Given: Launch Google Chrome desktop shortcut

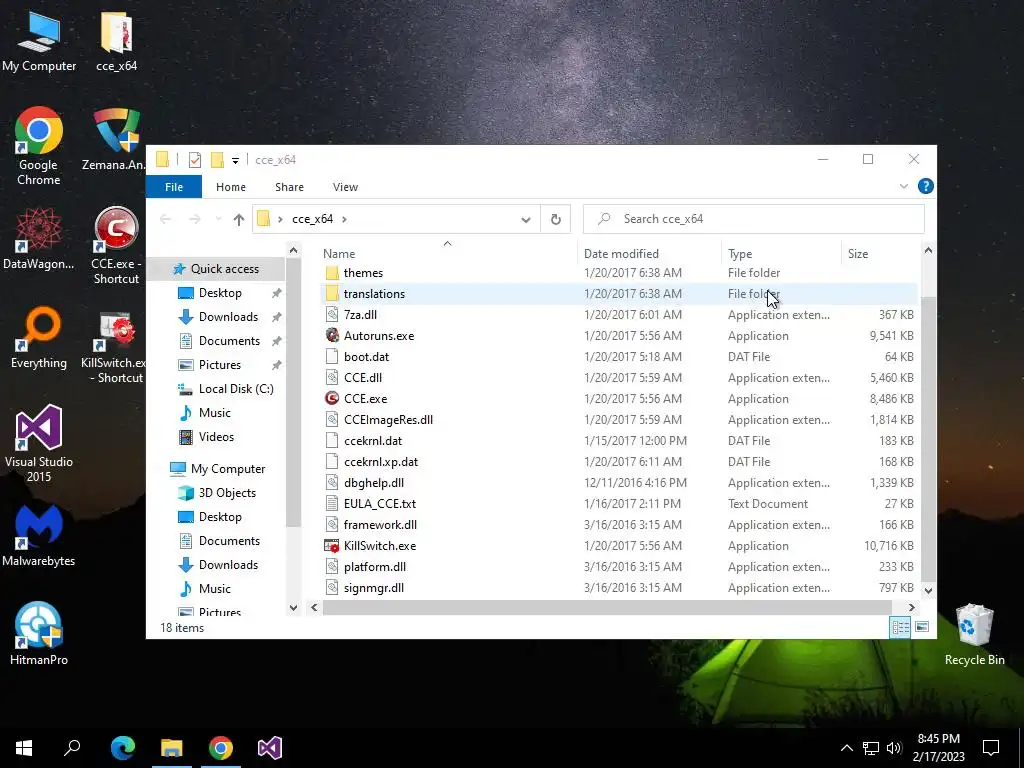Looking at the screenshot, I should coord(39,145).
